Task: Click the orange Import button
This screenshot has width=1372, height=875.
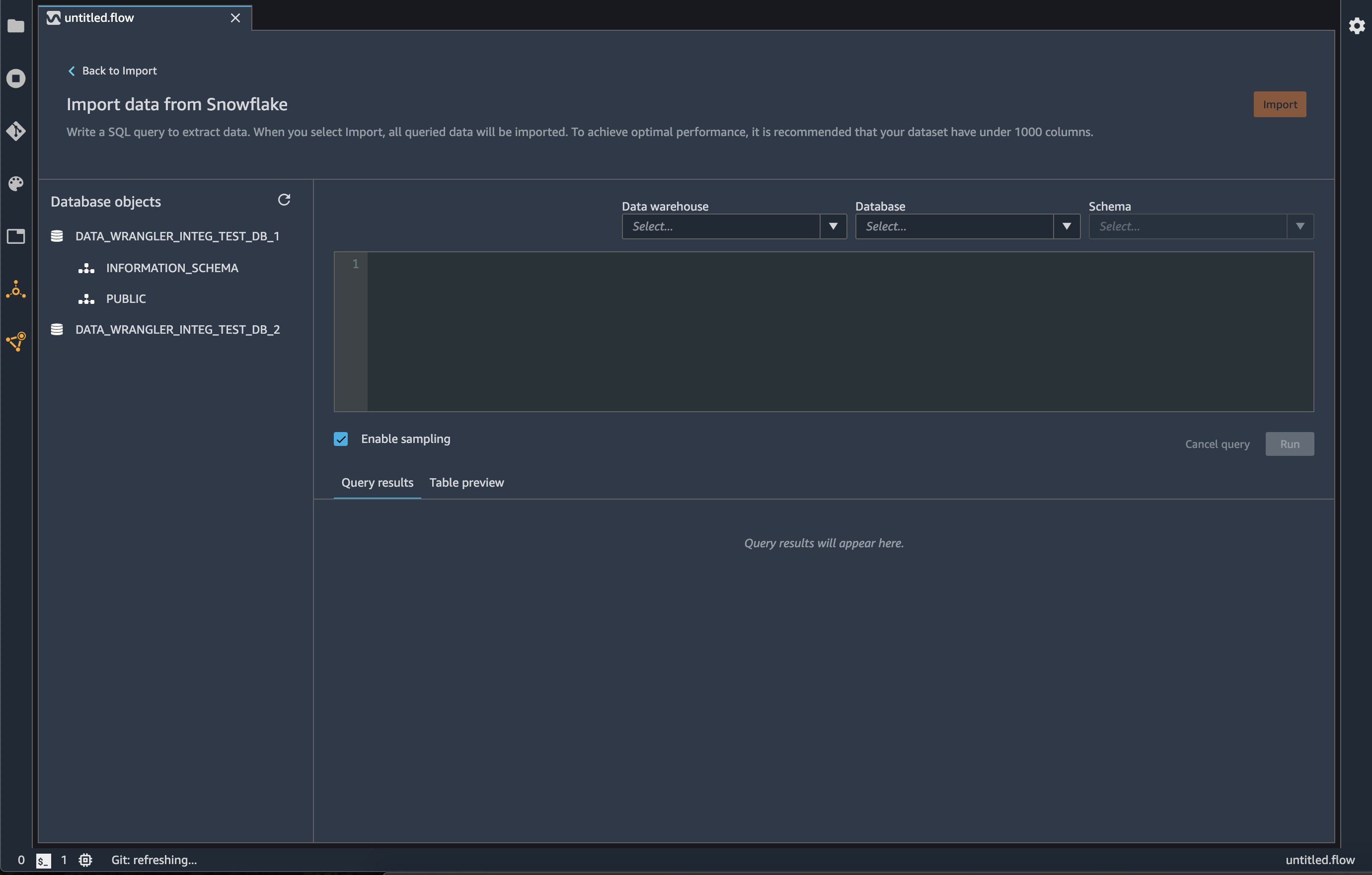Action: click(x=1279, y=105)
